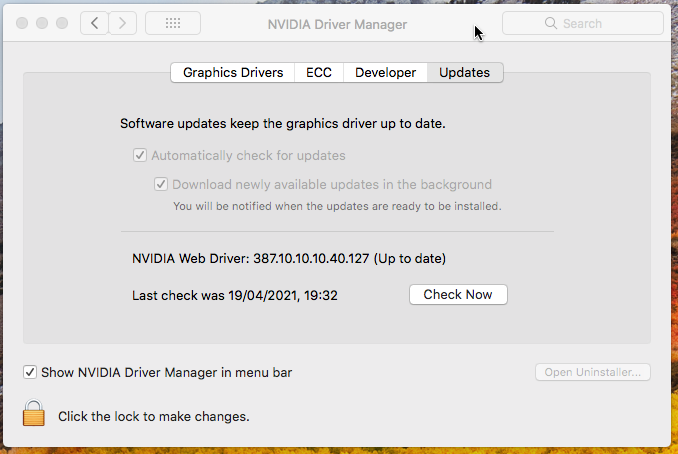Uncheck Show NVIDIA Driver Manager in menu bar
This screenshot has height=454, width=678.
[x=30, y=373]
